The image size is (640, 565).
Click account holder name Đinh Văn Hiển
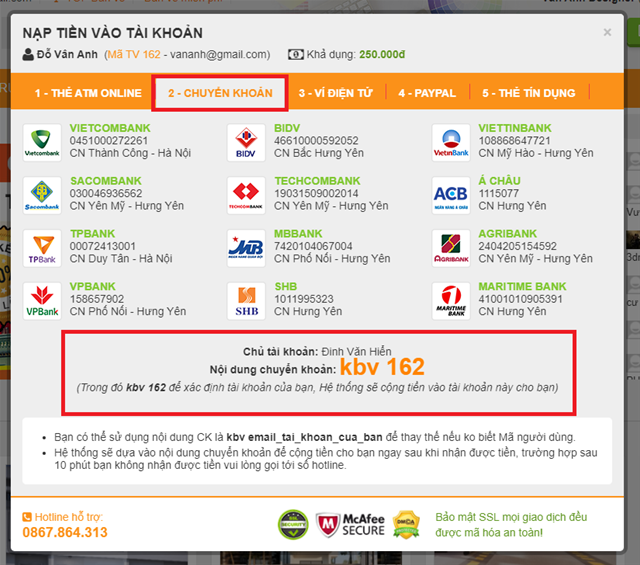tap(356, 351)
